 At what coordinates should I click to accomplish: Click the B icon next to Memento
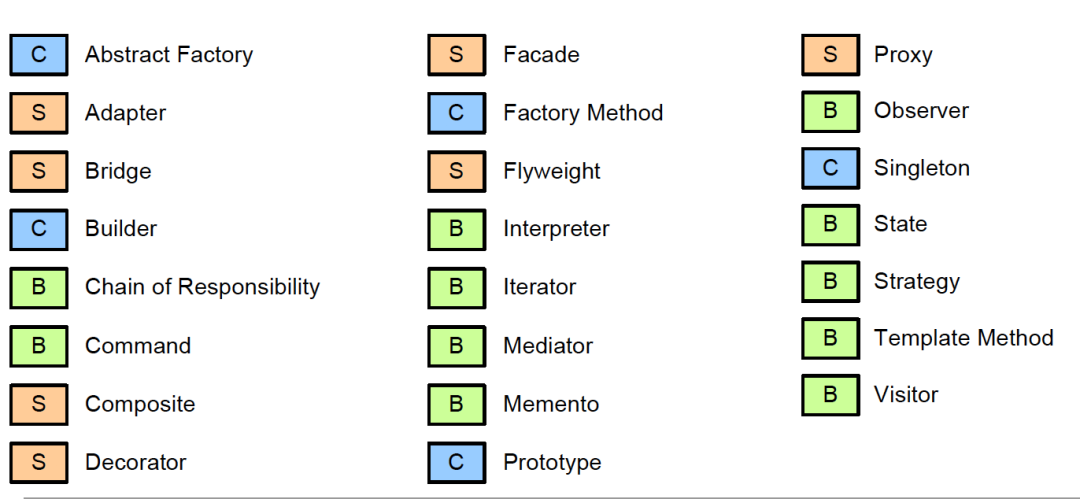[x=456, y=404]
